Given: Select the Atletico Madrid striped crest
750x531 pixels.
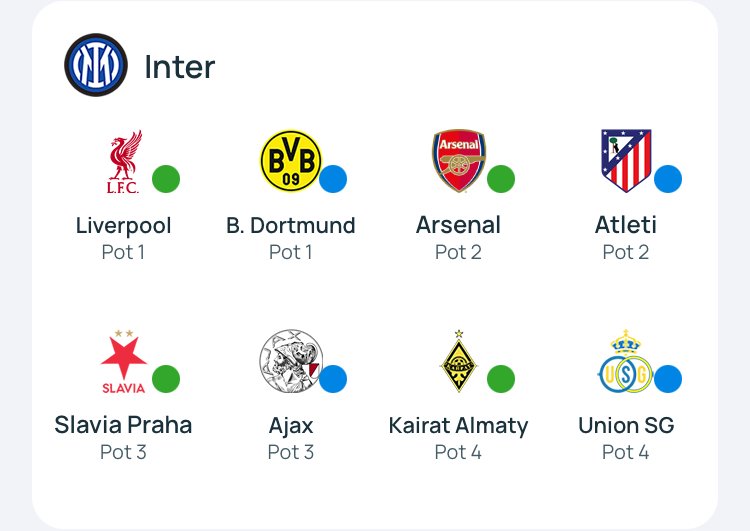Looking at the screenshot, I should [626, 161].
